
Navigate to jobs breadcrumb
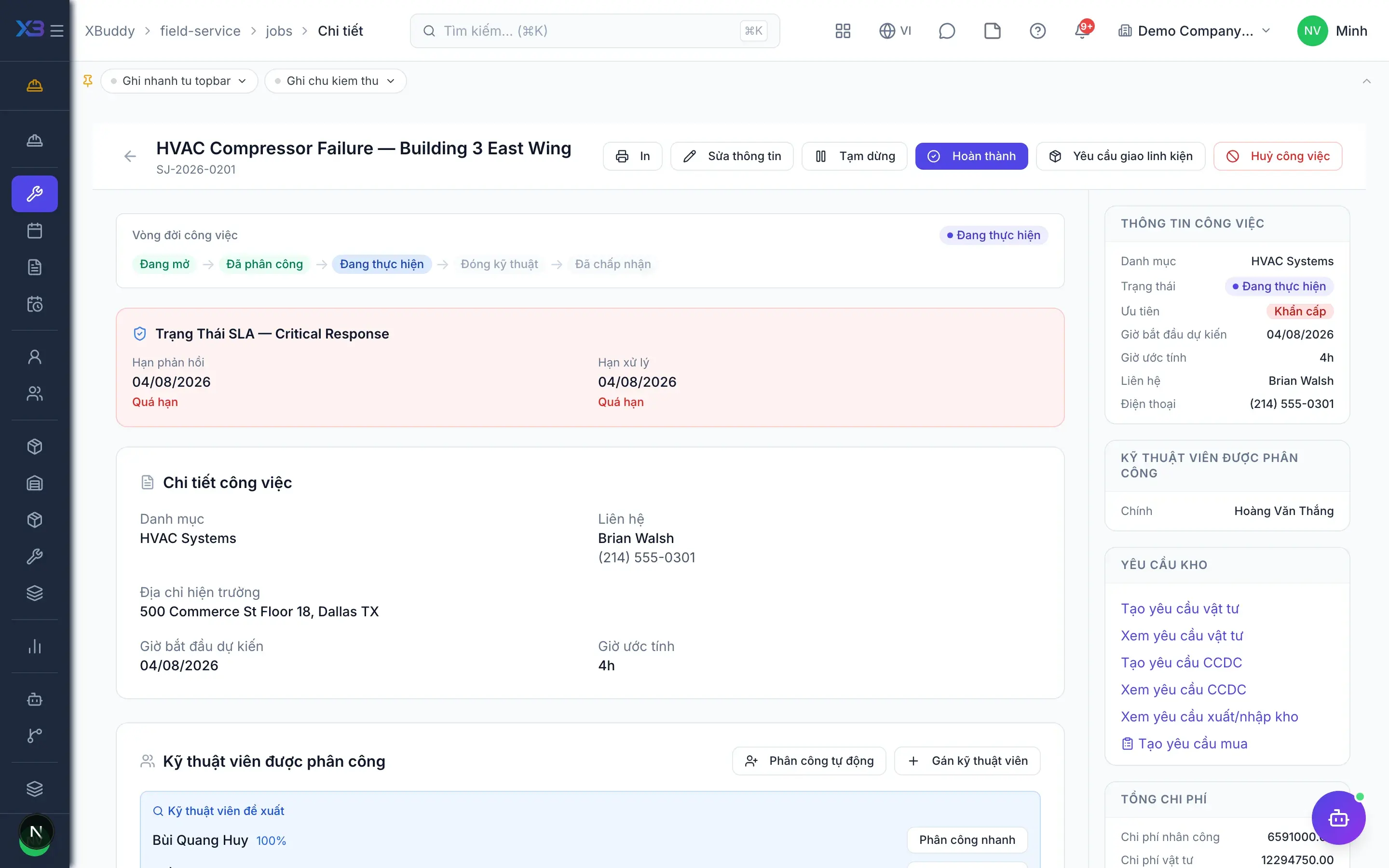tap(279, 30)
